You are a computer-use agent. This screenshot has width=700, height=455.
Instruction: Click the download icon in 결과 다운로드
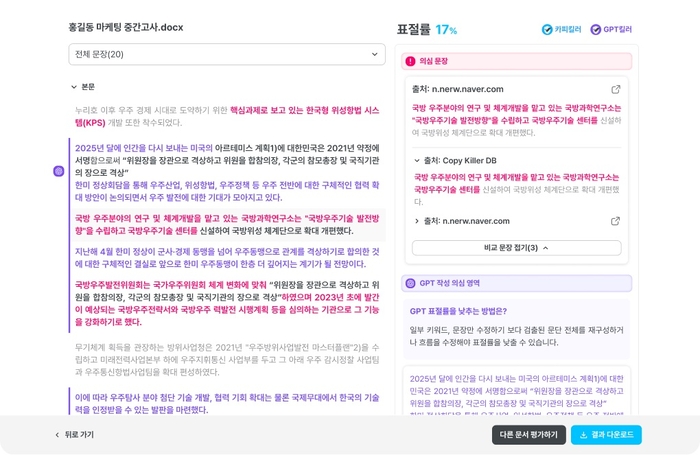pyautogui.click(x=583, y=435)
